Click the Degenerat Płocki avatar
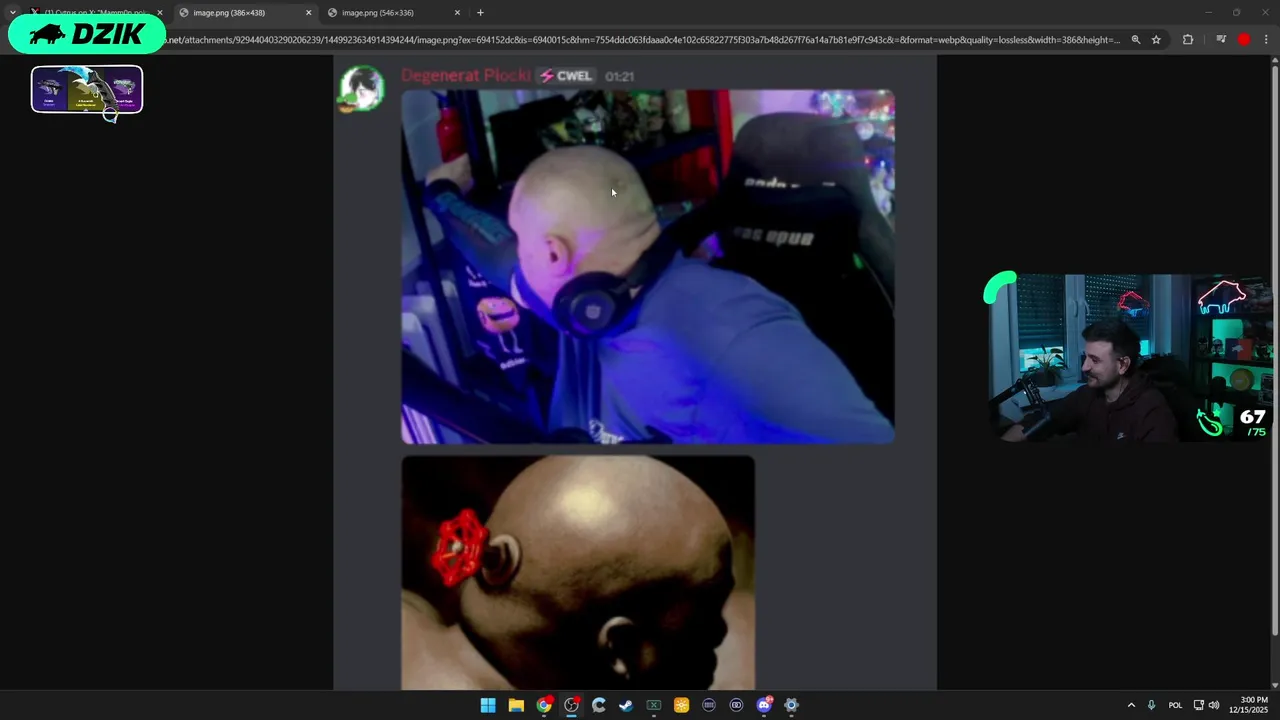Screen dimensions: 1280x720 tap(361, 89)
